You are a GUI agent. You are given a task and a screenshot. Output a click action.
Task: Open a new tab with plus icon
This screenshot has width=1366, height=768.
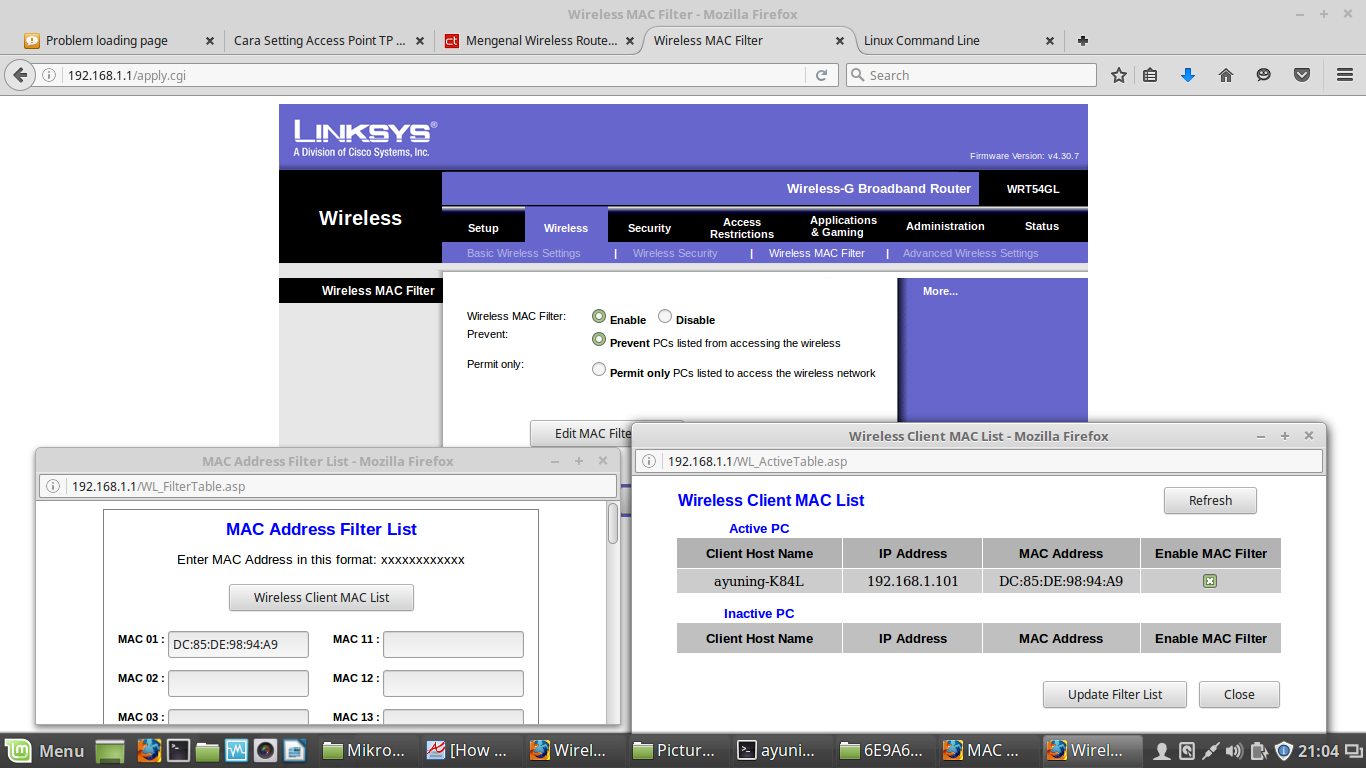point(1082,41)
